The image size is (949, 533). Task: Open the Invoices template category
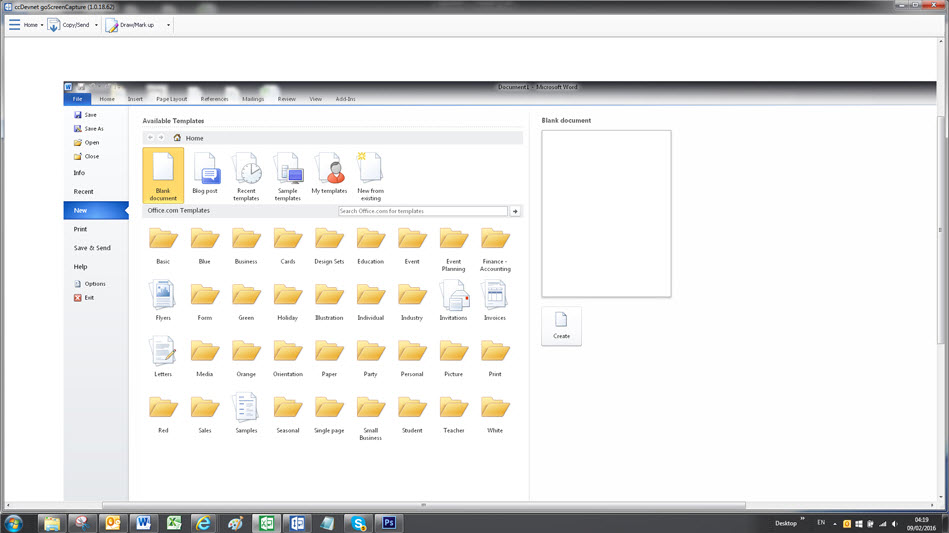(x=494, y=299)
